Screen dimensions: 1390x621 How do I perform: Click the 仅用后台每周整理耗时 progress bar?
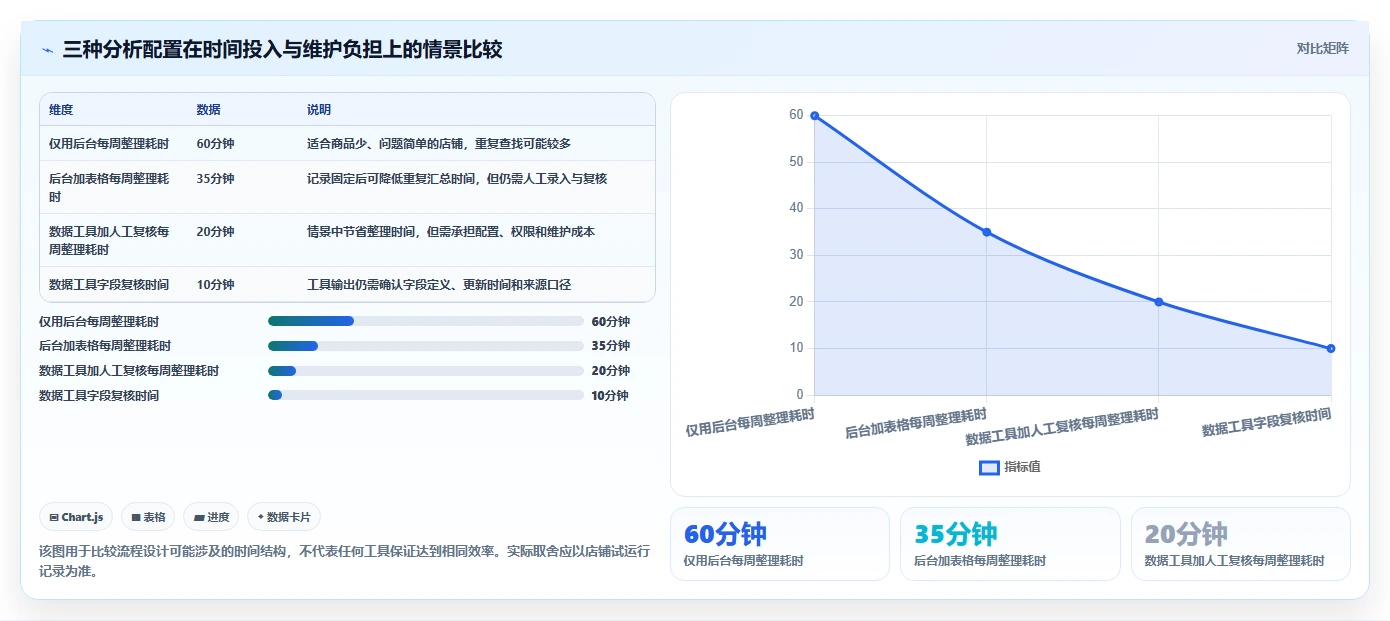tap(426, 321)
